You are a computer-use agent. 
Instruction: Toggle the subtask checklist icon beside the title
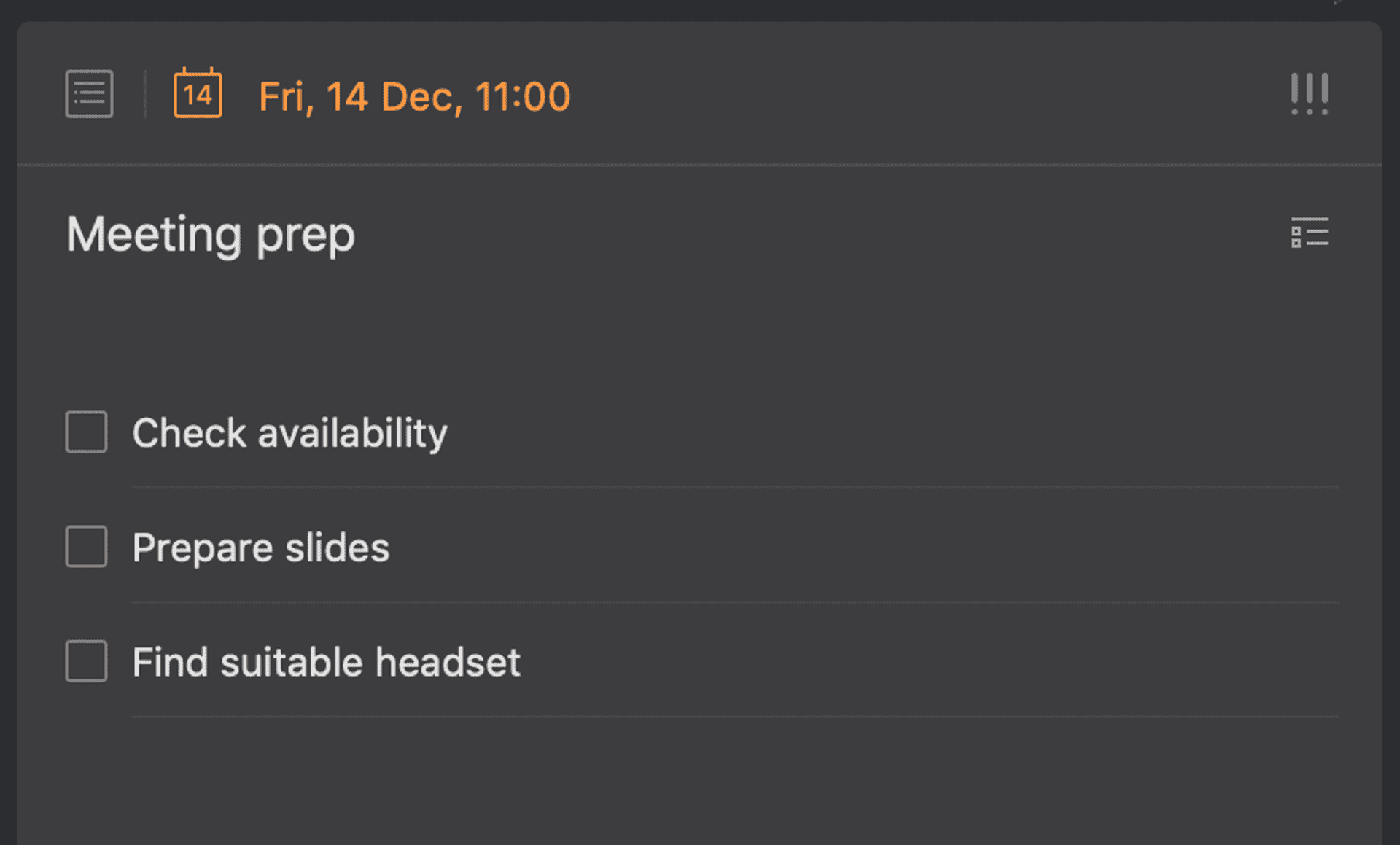(x=1309, y=233)
